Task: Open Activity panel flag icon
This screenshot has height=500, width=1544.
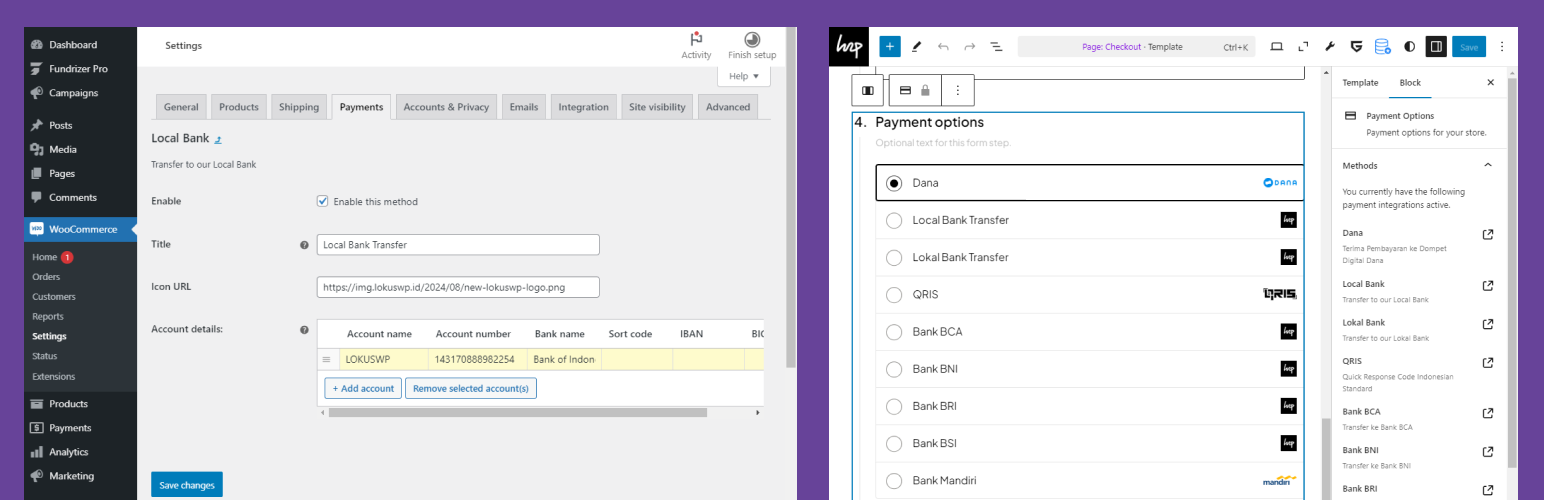Action: [696, 40]
